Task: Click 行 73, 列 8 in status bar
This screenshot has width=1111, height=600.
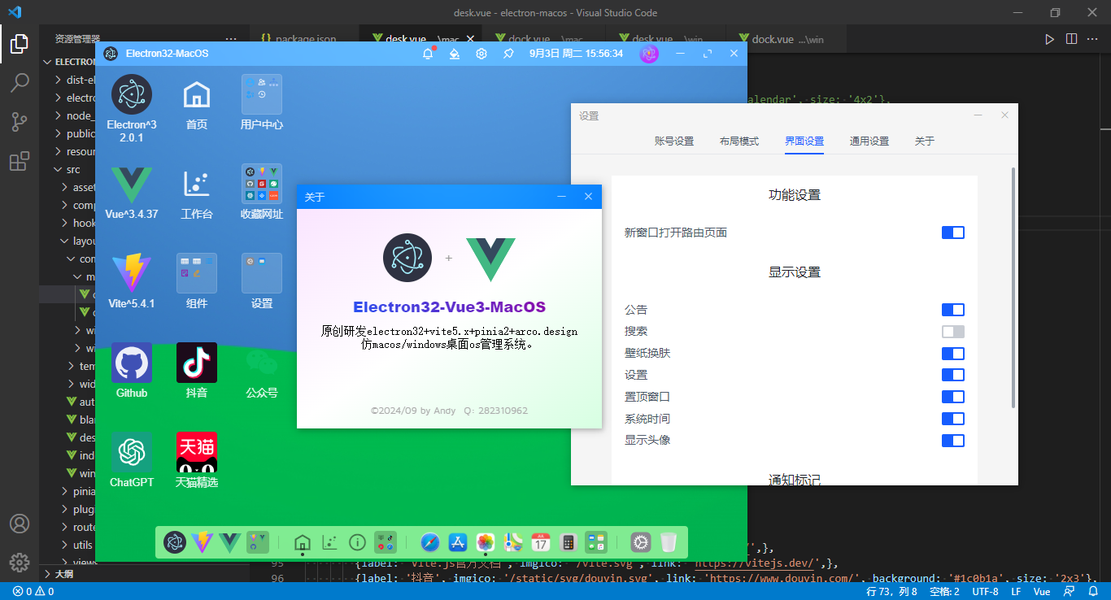Action: click(891, 591)
